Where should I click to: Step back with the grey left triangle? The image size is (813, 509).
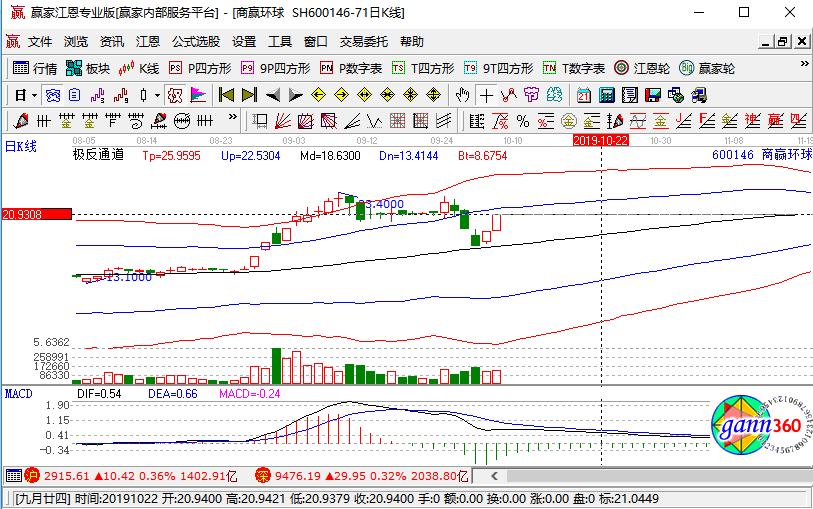(273, 95)
